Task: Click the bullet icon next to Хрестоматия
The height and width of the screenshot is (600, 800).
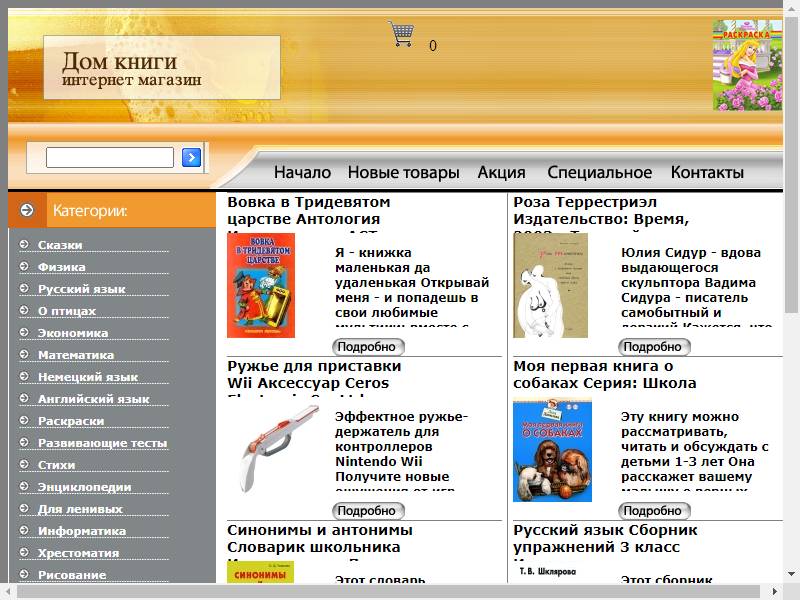Action: click(24, 552)
